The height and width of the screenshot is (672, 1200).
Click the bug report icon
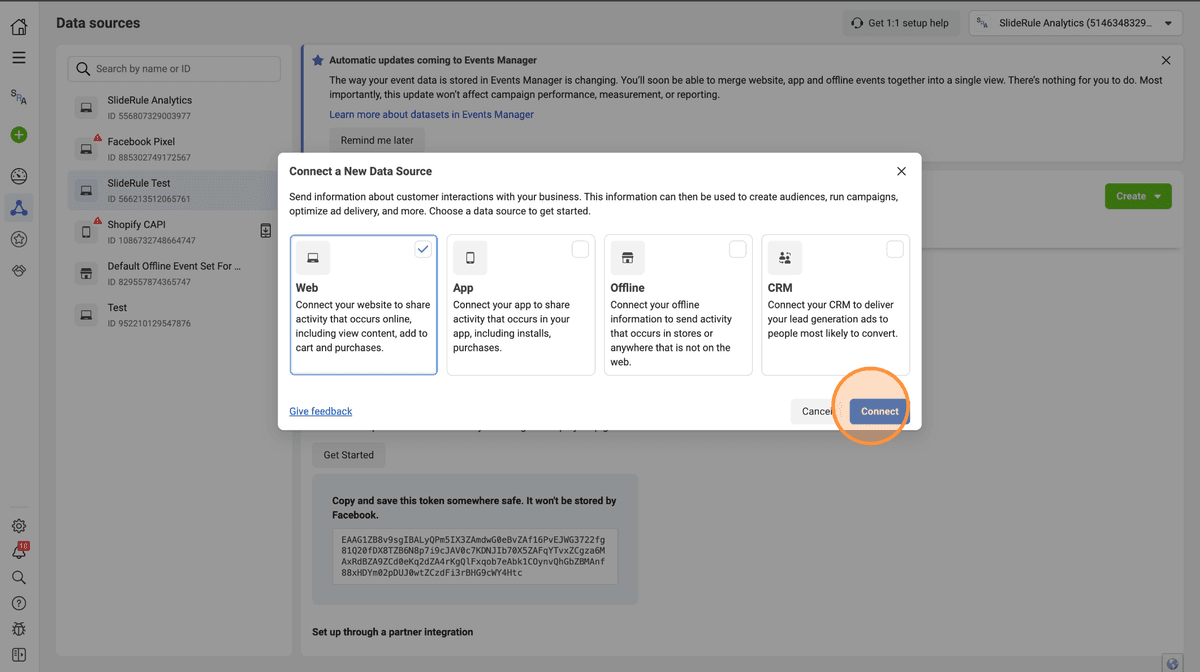point(18,629)
